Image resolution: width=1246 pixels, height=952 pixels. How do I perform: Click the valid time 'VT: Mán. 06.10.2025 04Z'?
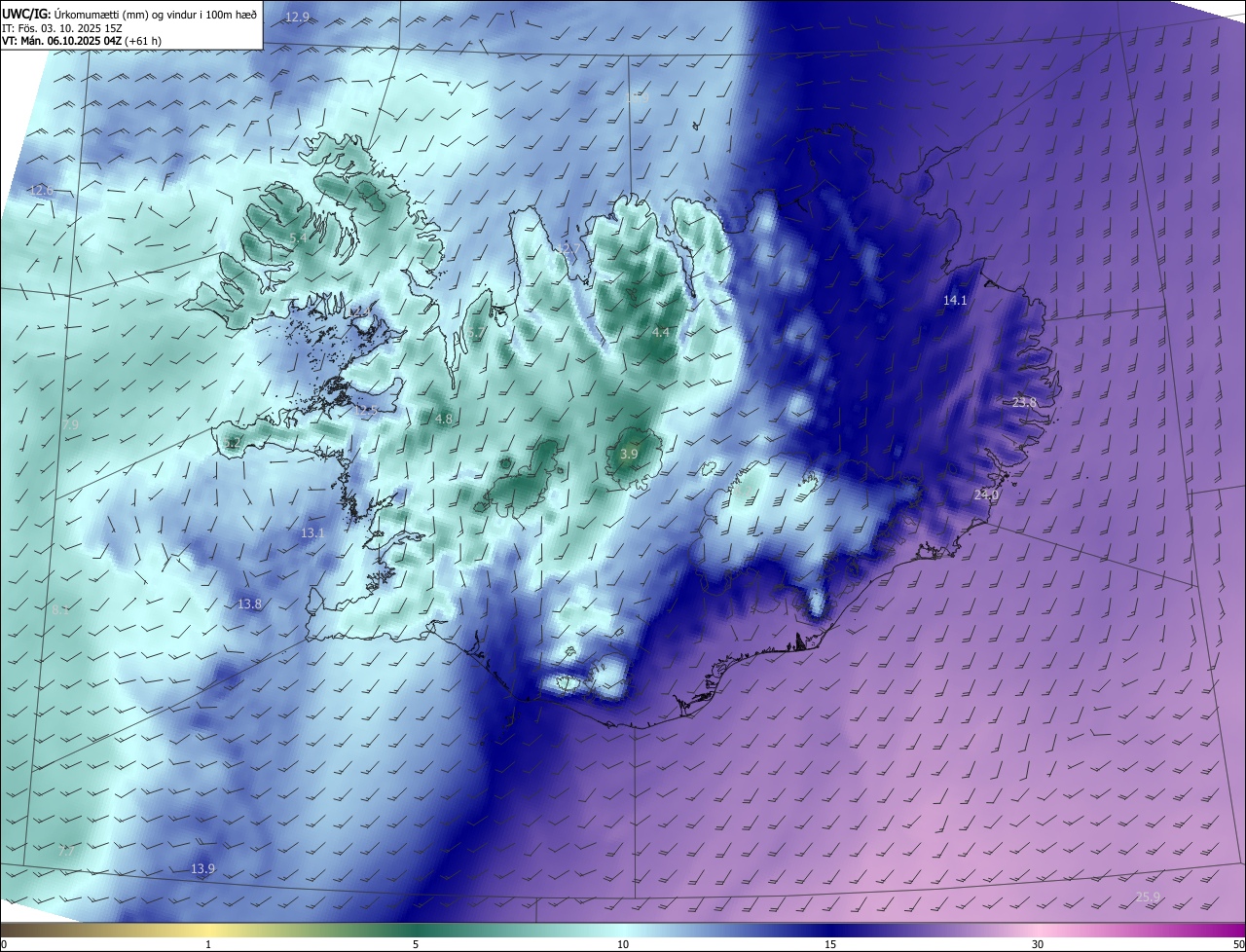click(x=61, y=41)
